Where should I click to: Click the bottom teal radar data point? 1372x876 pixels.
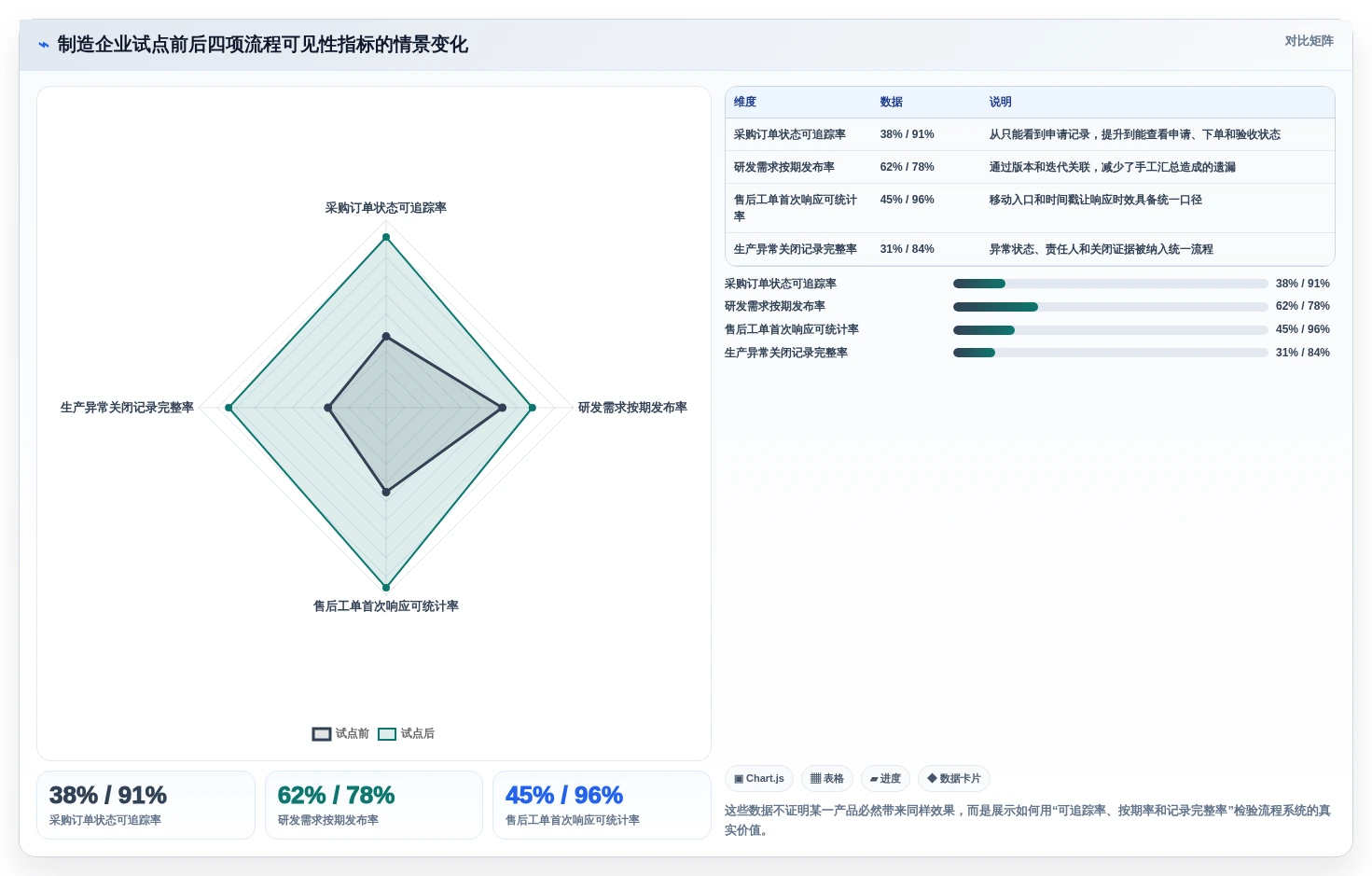(x=386, y=588)
